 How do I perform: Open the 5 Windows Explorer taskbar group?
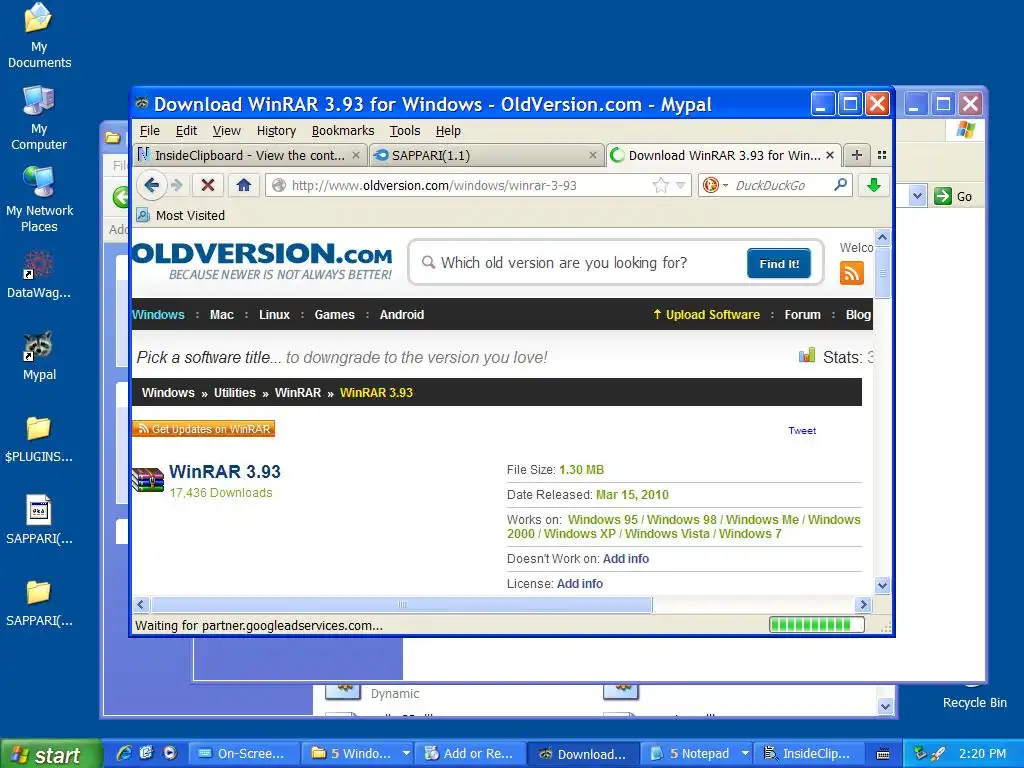point(359,754)
